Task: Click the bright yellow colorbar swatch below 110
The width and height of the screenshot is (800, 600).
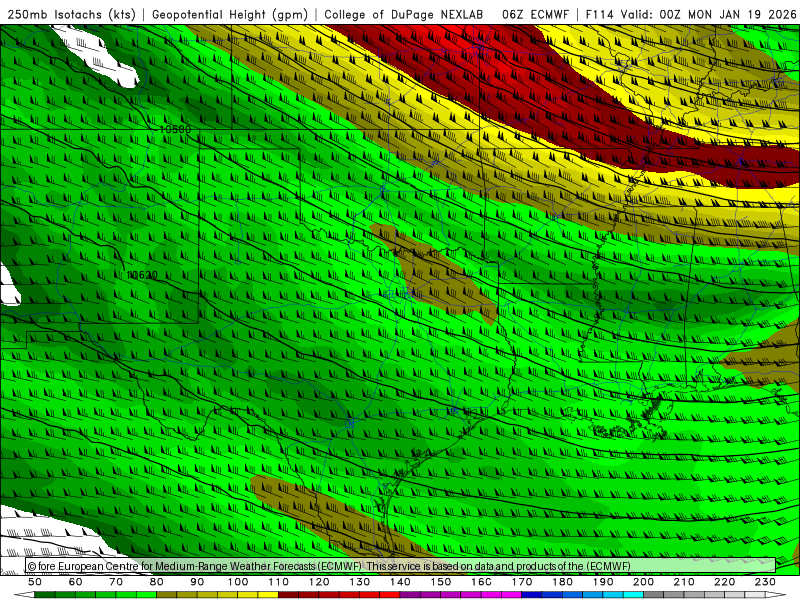Action: pos(268,595)
